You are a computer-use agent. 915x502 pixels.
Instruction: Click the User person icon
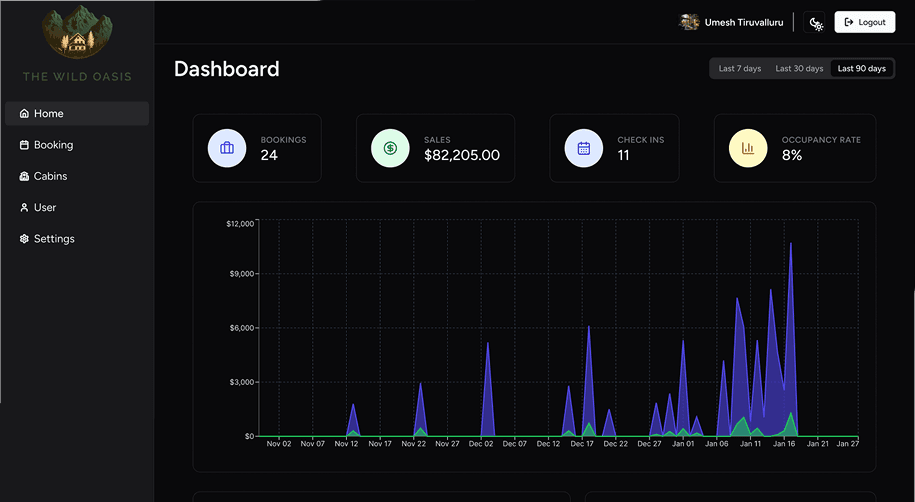(24, 208)
